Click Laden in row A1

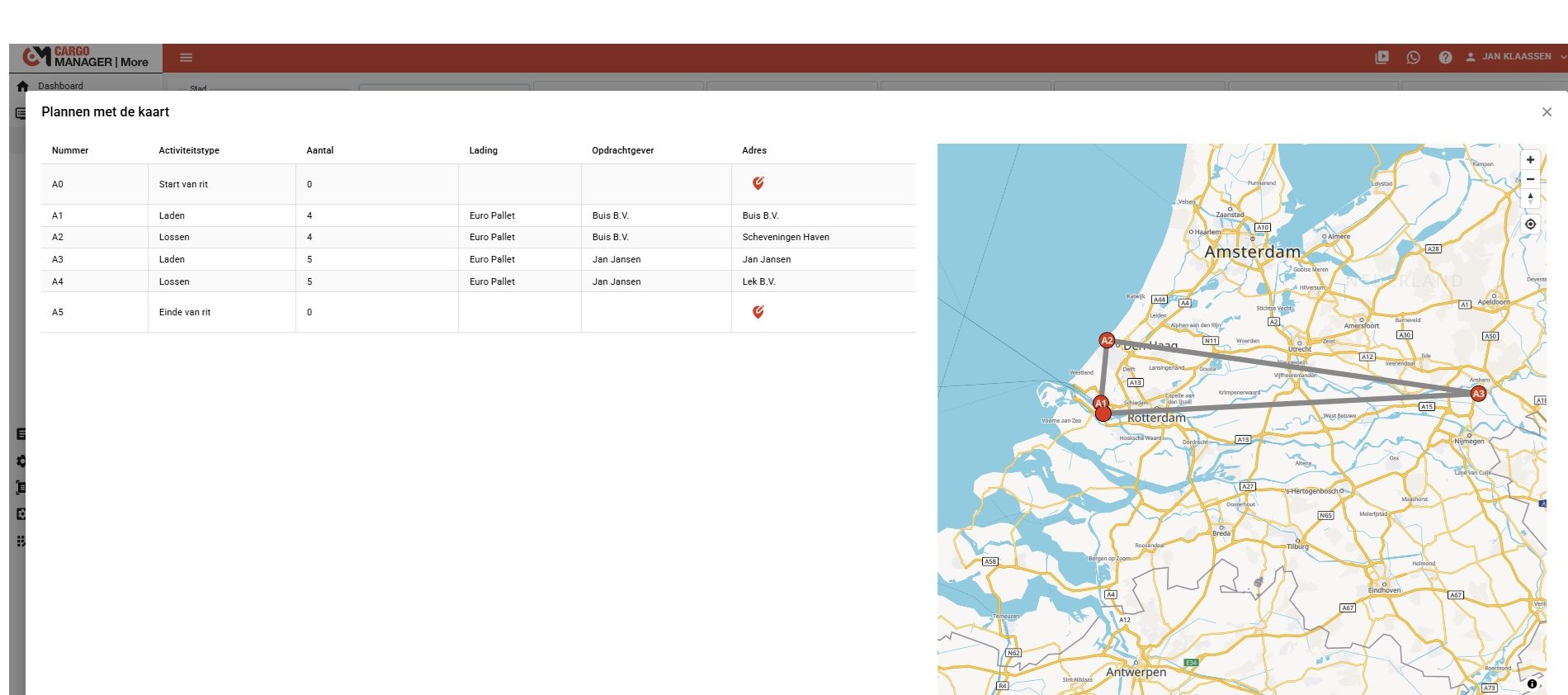pos(172,215)
